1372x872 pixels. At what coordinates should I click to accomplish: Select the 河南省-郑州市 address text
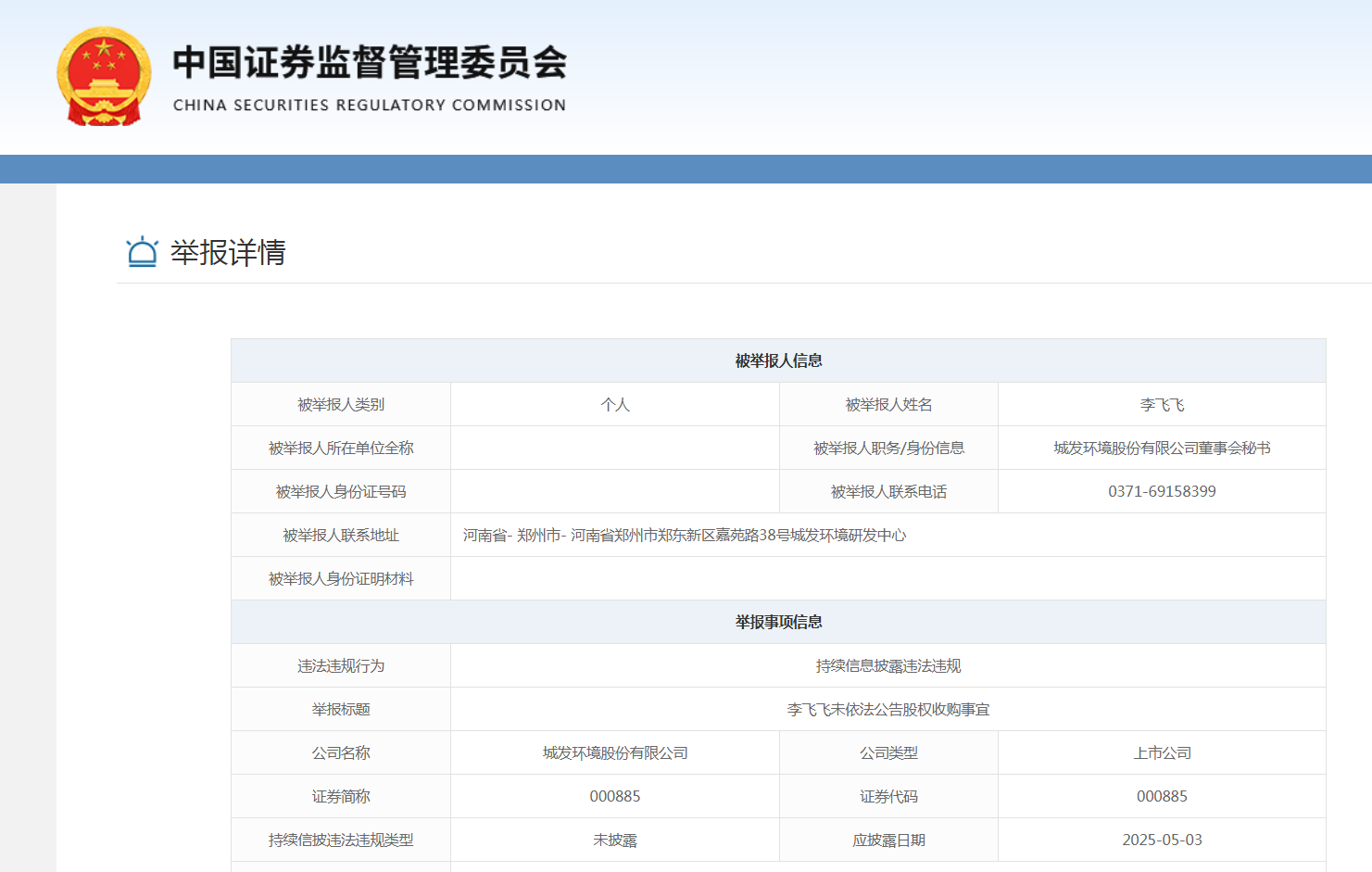click(x=685, y=536)
